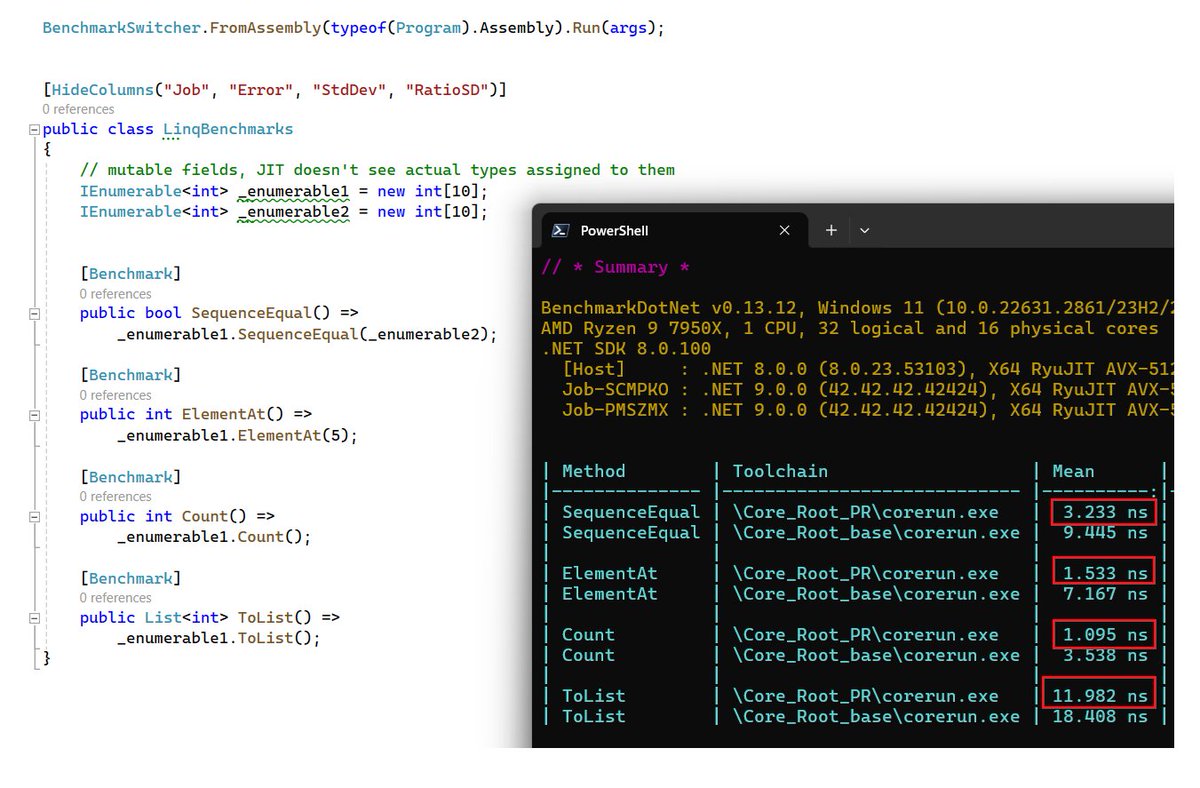Viewport: 1200px width, 788px height.
Task: Collapse the ToList method body
Action: (33, 617)
